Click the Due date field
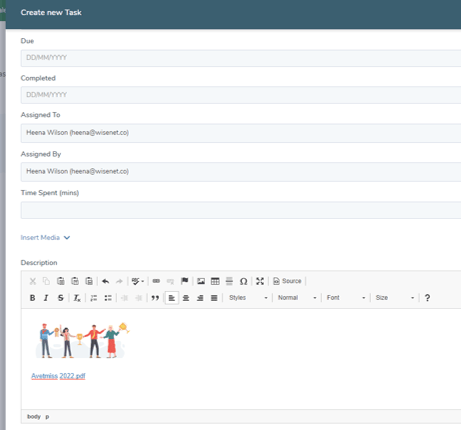Viewport: 461px width, 430px height. tap(241, 58)
